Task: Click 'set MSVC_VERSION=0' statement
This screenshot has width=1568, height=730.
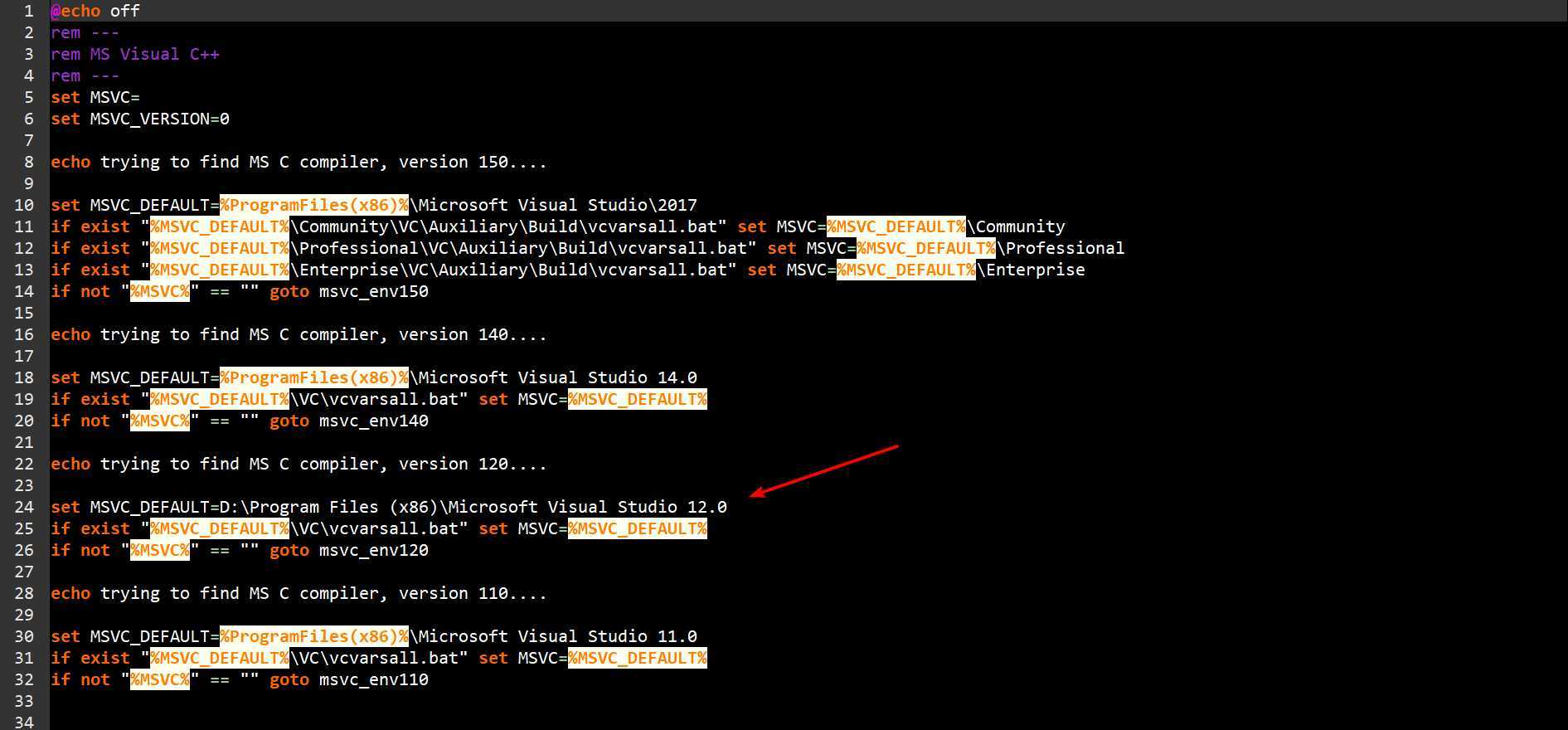Action: tap(140, 119)
